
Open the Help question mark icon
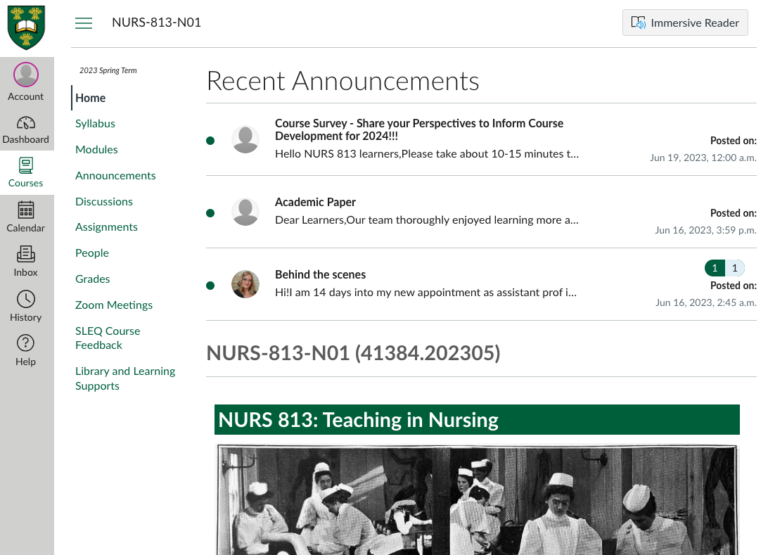click(x=26, y=343)
